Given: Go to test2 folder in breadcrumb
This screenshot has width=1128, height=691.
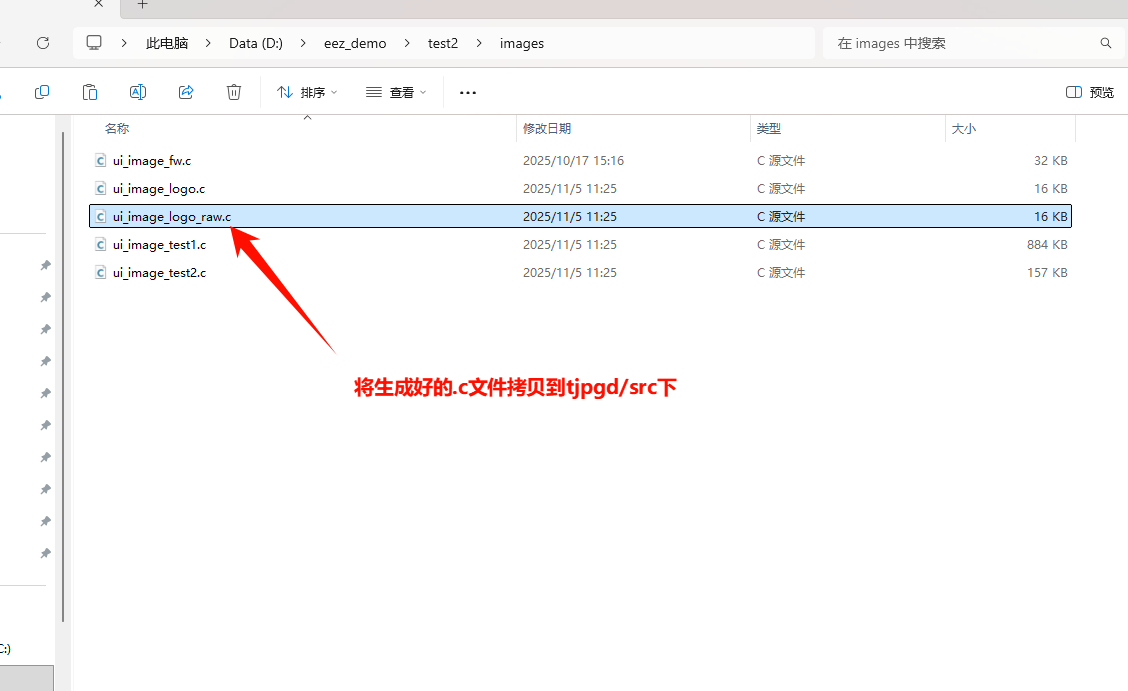Looking at the screenshot, I should [443, 43].
